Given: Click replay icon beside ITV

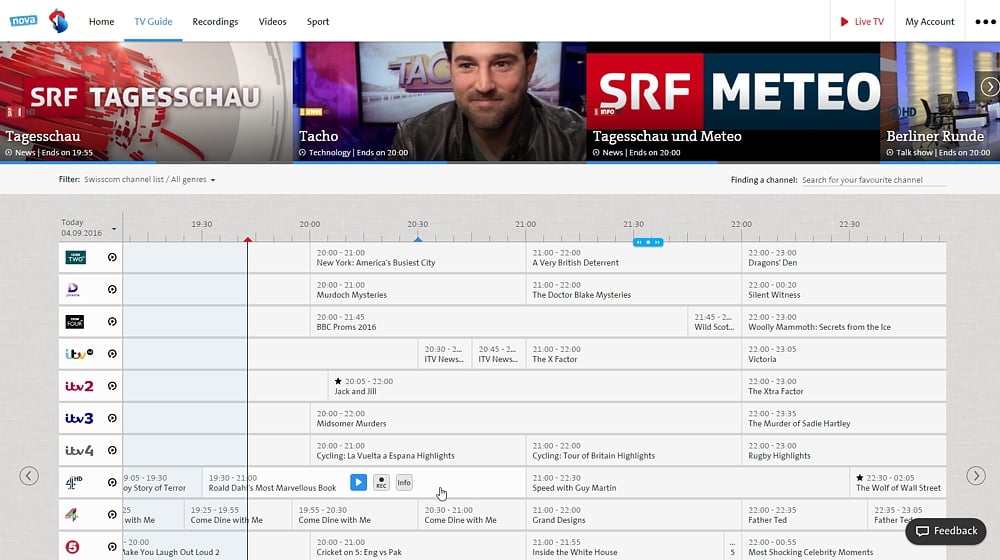Looking at the screenshot, I should pyautogui.click(x=112, y=353).
